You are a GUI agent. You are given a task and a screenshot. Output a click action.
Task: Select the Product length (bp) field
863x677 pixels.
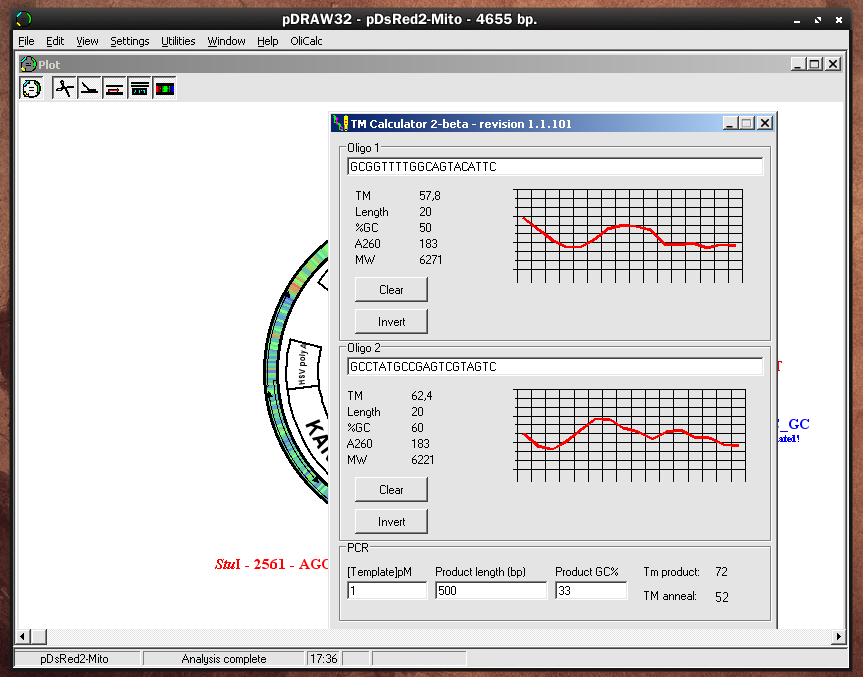(490, 591)
